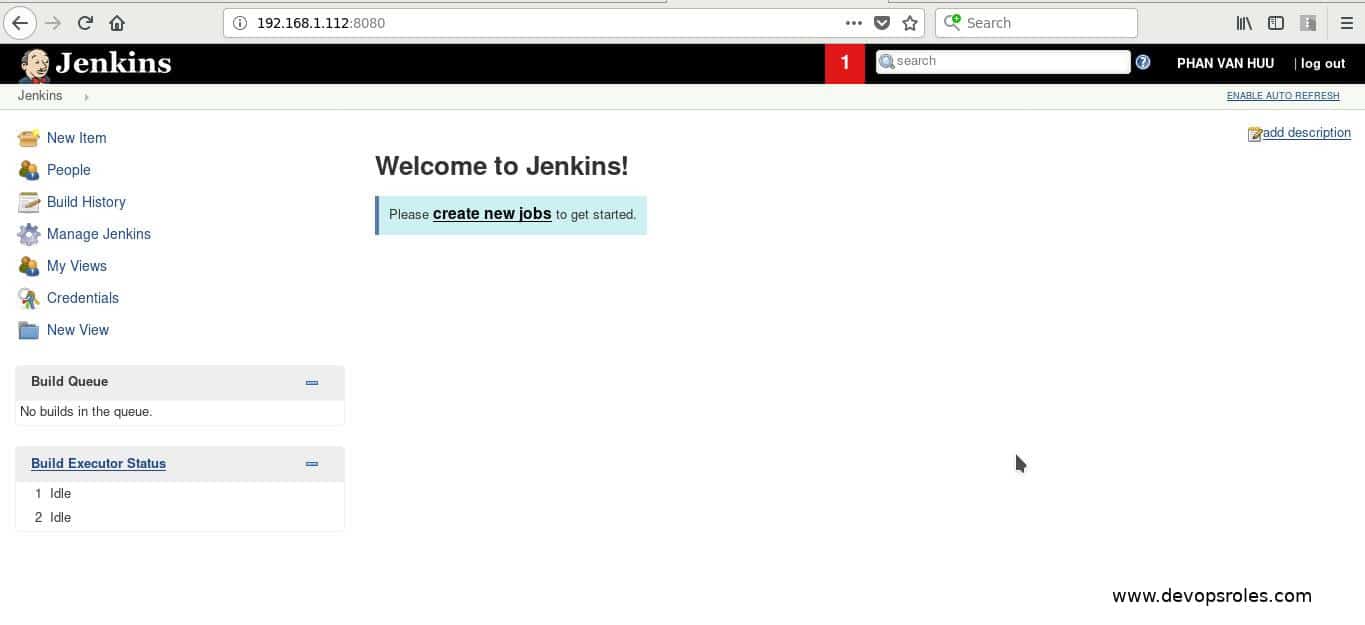The height and width of the screenshot is (625, 1365).
Task: Click the Credentials keys icon
Action: [29, 298]
